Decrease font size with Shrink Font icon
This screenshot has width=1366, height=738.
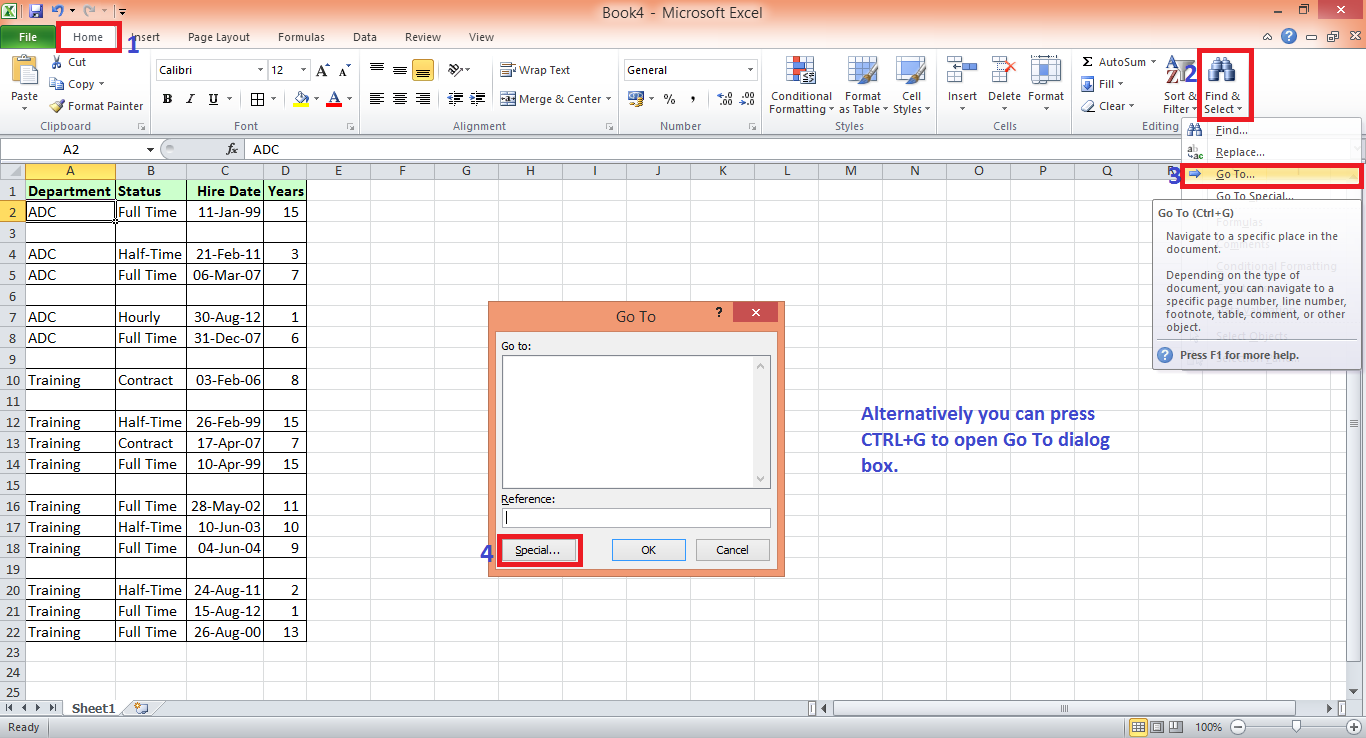tap(343, 70)
